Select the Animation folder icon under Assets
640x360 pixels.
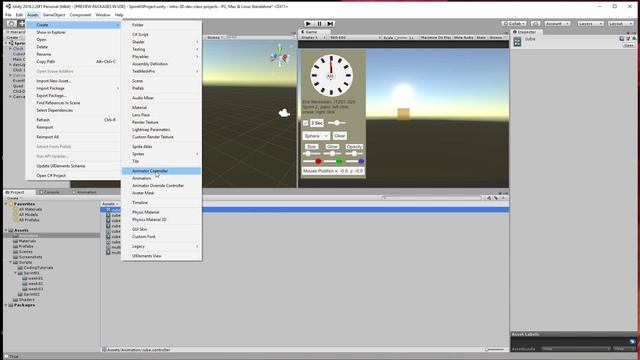click(x=16, y=236)
